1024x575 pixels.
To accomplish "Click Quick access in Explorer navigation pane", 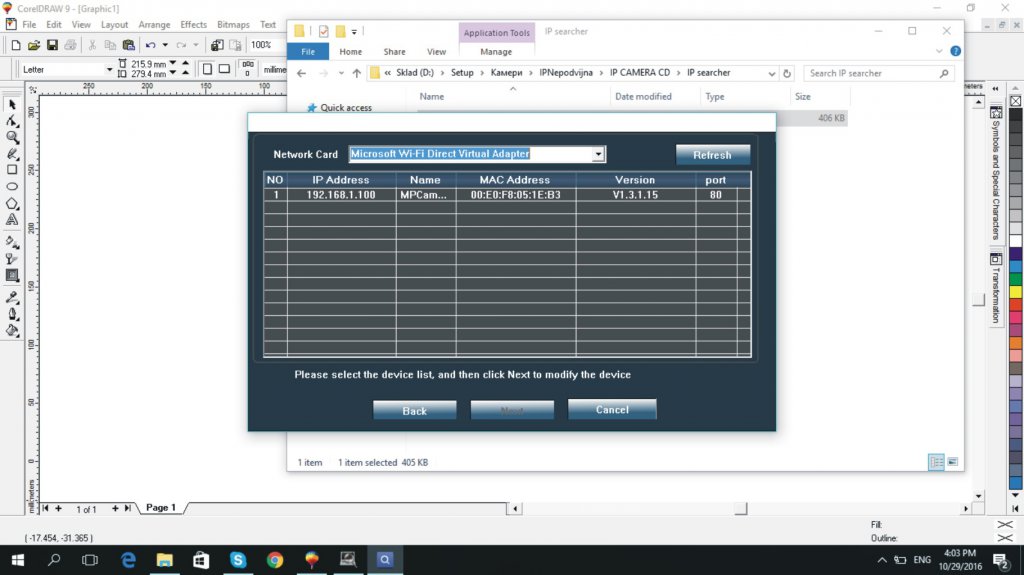I will [345, 108].
